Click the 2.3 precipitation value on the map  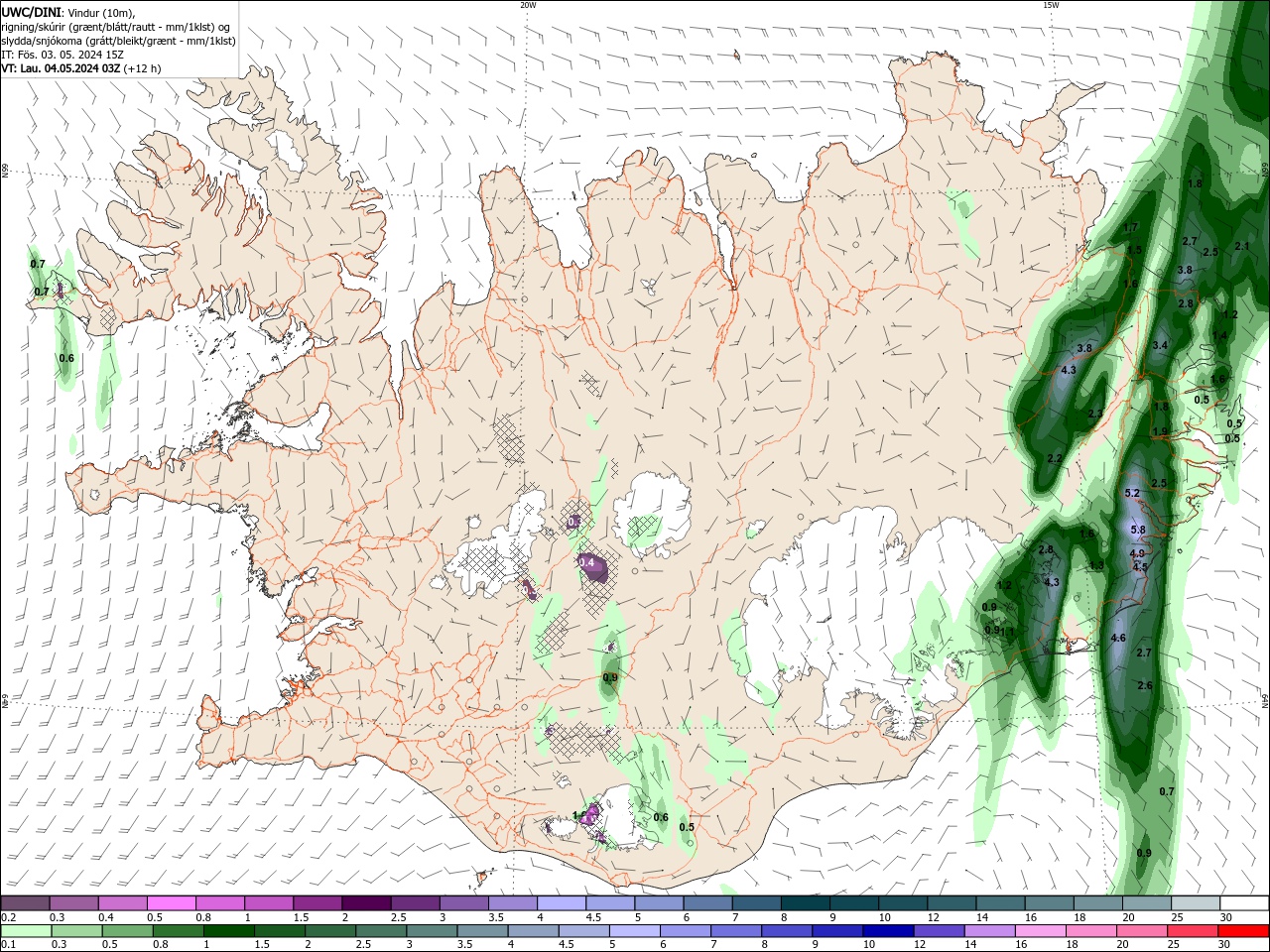point(1095,414)
